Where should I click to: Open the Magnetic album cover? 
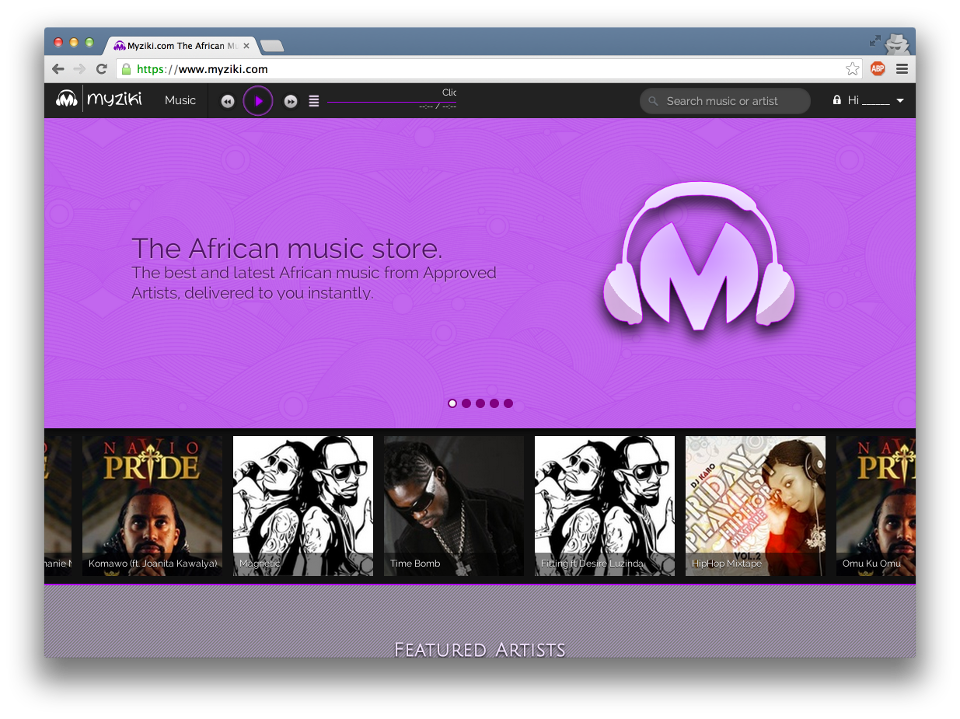tap(303, 506)
